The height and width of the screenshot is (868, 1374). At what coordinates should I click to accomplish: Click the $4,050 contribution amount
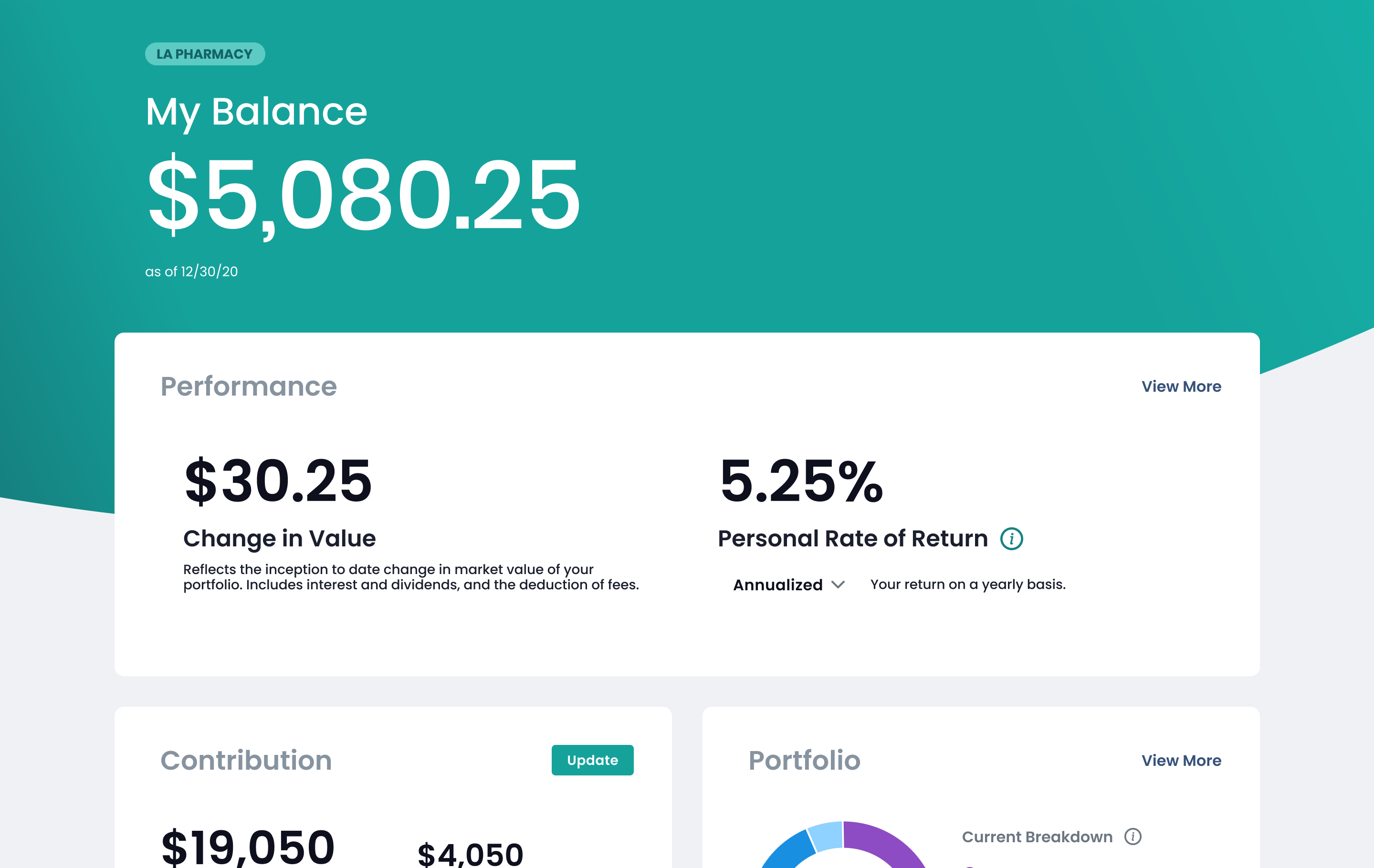[x=470, y=854]
